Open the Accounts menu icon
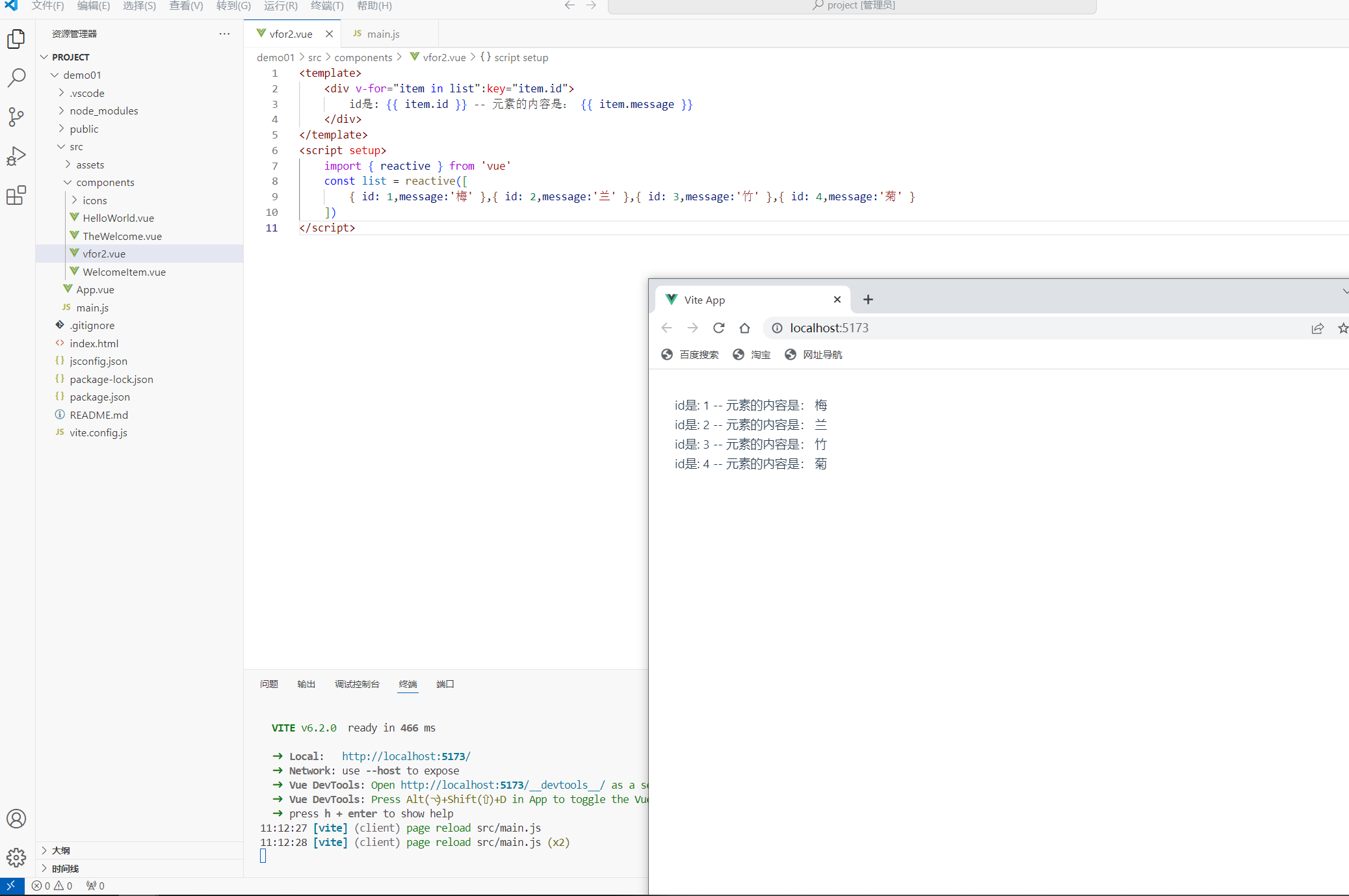This screenshot has height=896, width=1349. point(16,818)
